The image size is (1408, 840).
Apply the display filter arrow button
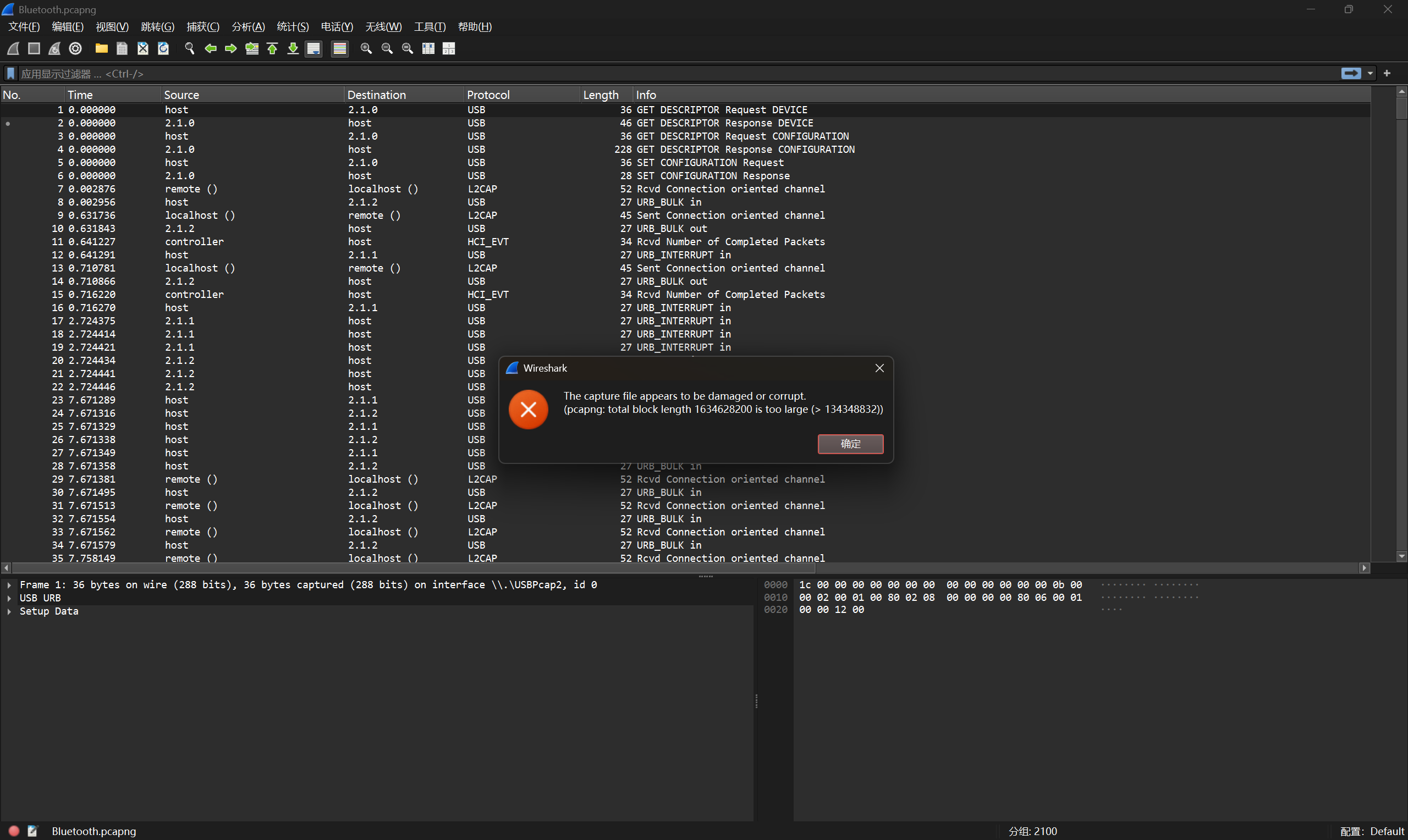[1351, 74]
